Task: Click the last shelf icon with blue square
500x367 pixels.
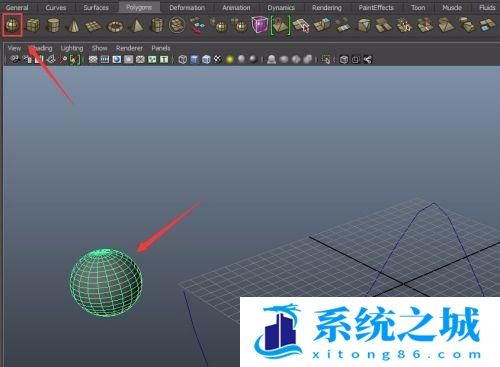Action: [x=488, y=26]
